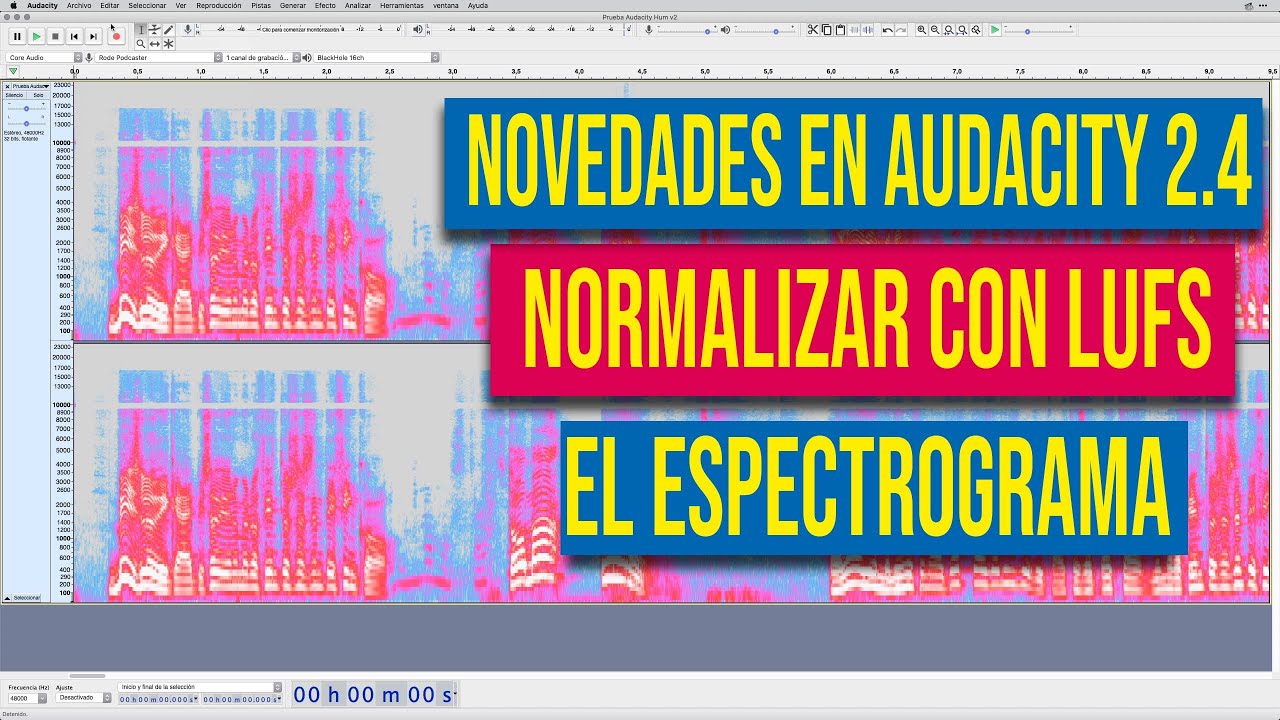Open the recording channels dropdown

262,58
